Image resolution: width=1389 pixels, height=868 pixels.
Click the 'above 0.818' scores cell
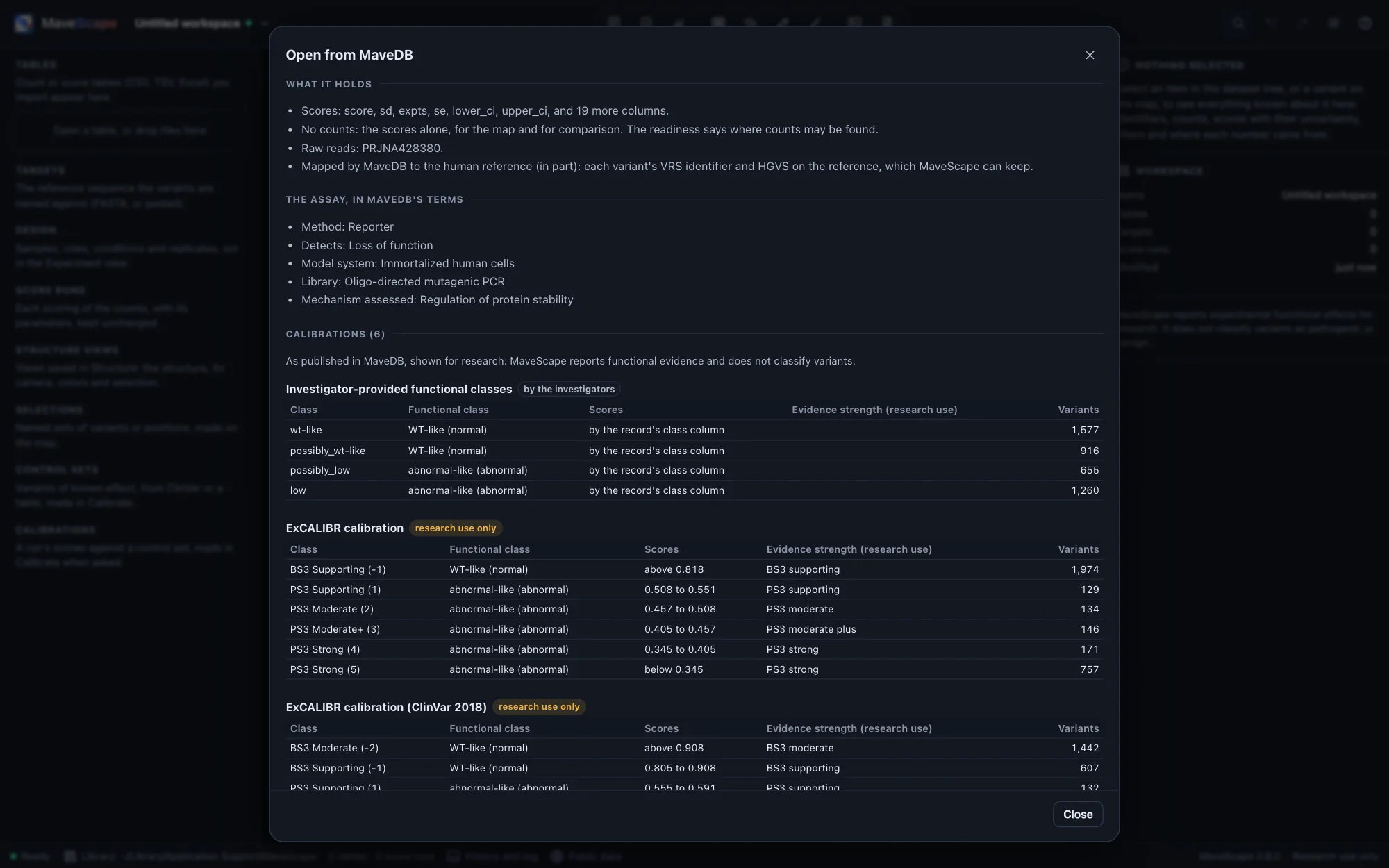click(x=674, y=569)
